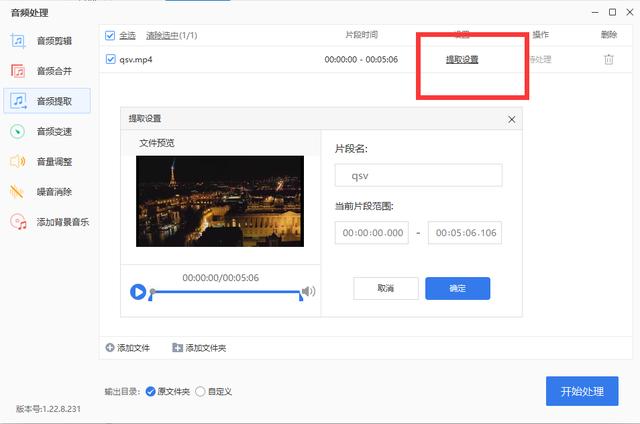Switch to the 音频剪辑 sidebar label
Image resolution: width=640 pixels, height=424 pixels.
(x=54, y=41)
